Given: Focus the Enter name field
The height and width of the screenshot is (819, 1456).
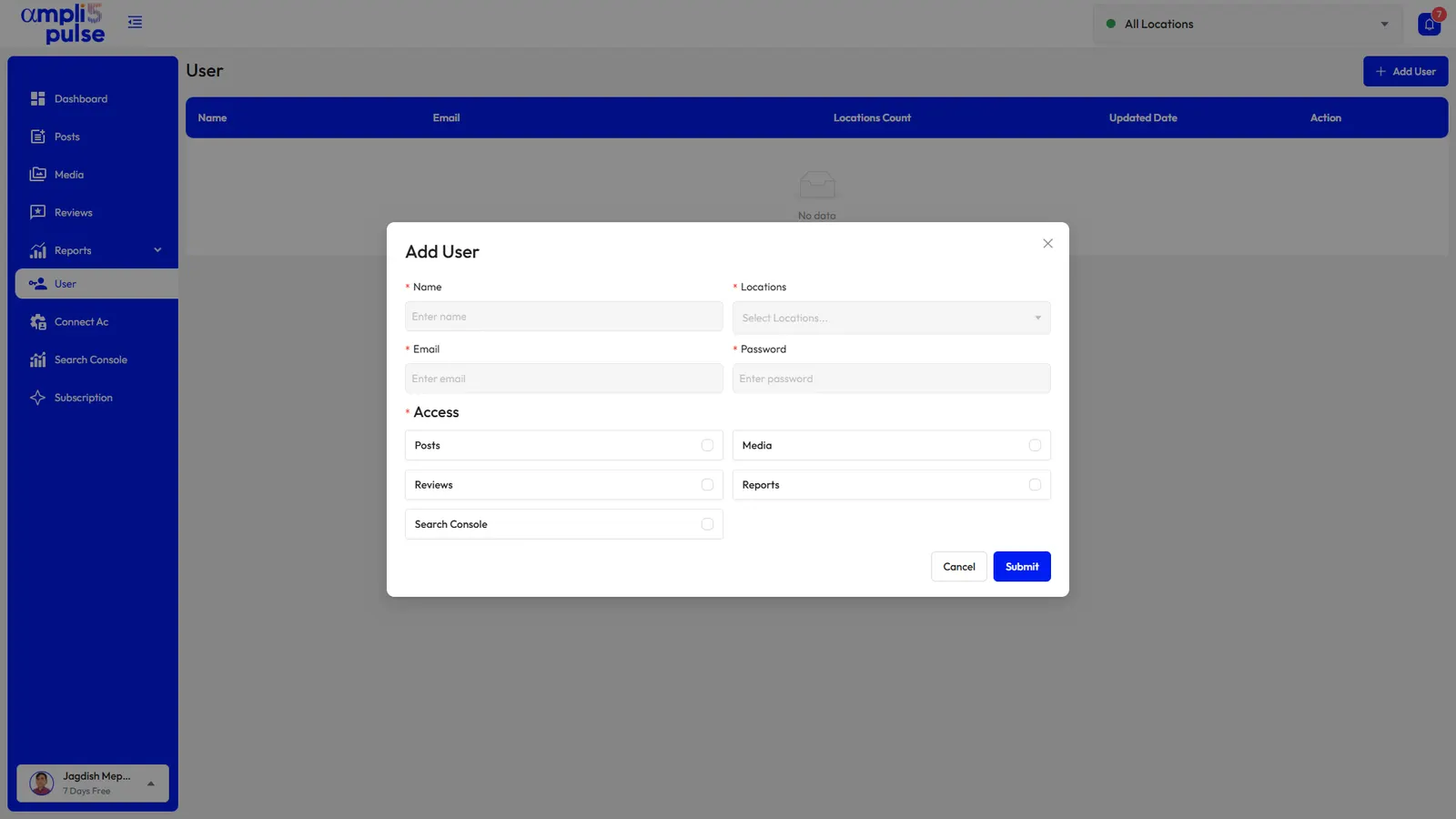Looking at the screenshot, I should coord(564,317).
